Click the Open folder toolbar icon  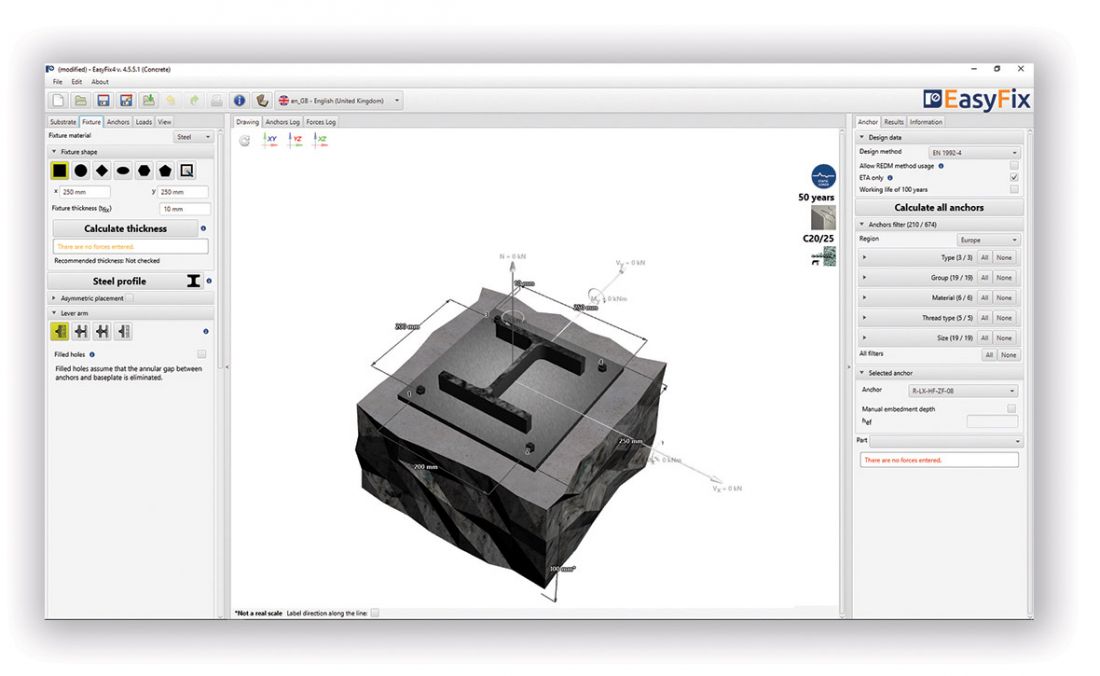coord(81,101)
